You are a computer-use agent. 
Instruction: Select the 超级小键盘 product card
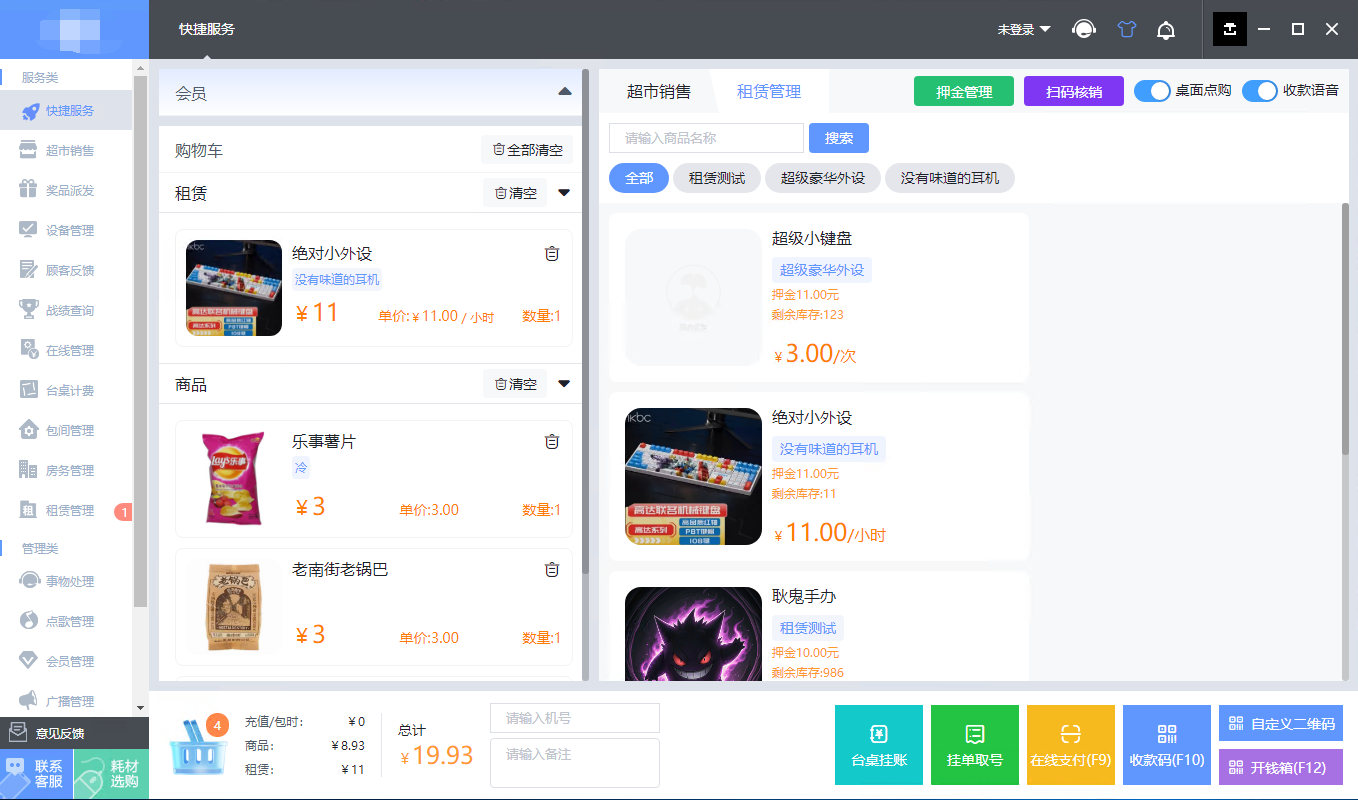(819, 297)
